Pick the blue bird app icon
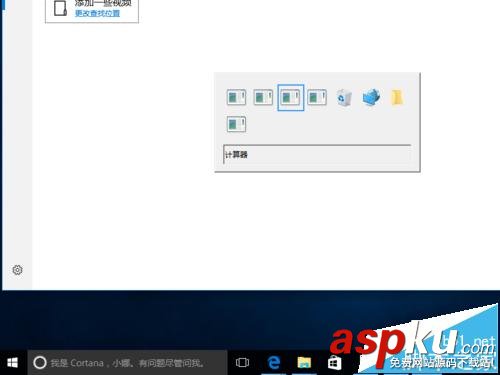The height and width of the screenshot is (375, 500). tap(371, 97)
